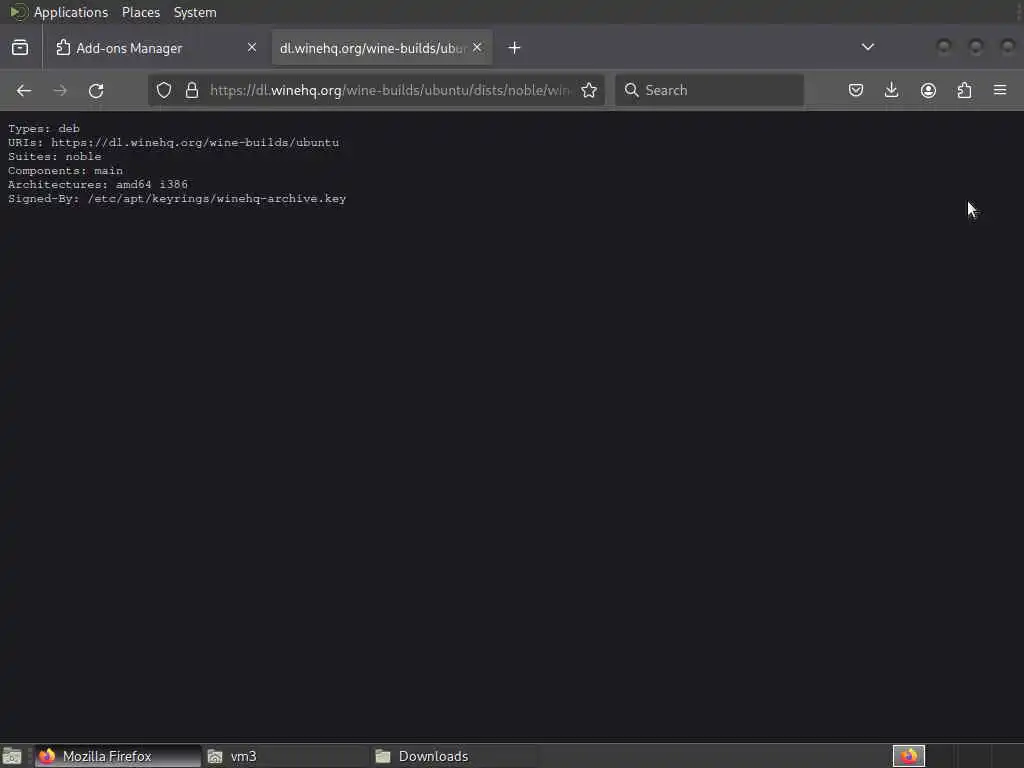Screen dimensions: 1024x768
Task: Click the Firefox workspace switcher thumbnail
Action: (908, 756)
